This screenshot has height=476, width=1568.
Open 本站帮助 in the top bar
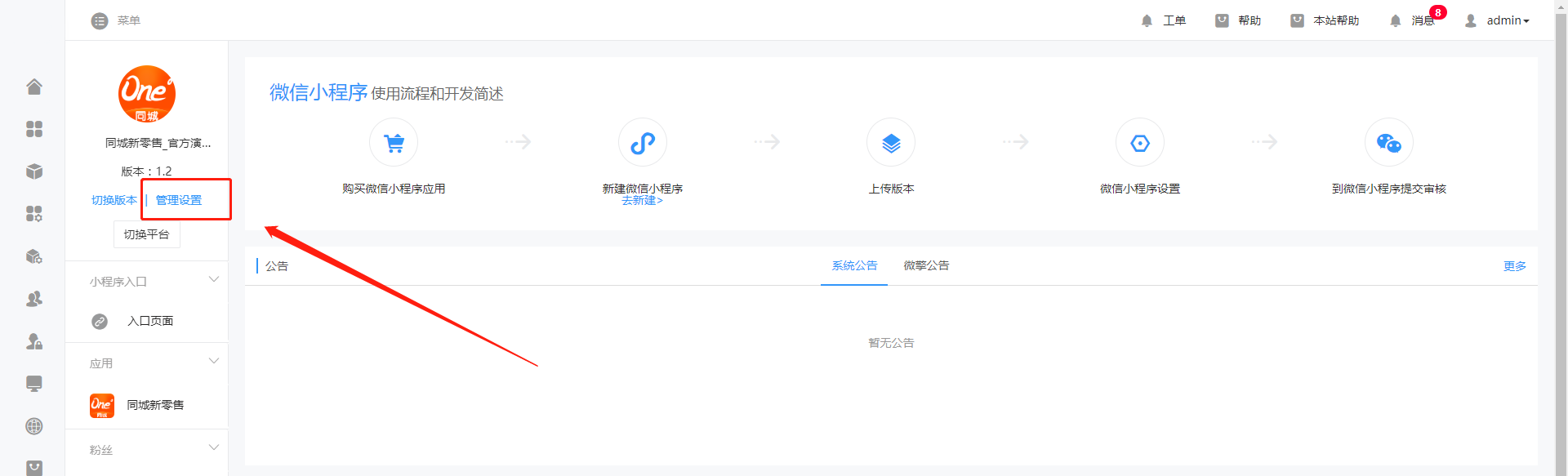1336,20
